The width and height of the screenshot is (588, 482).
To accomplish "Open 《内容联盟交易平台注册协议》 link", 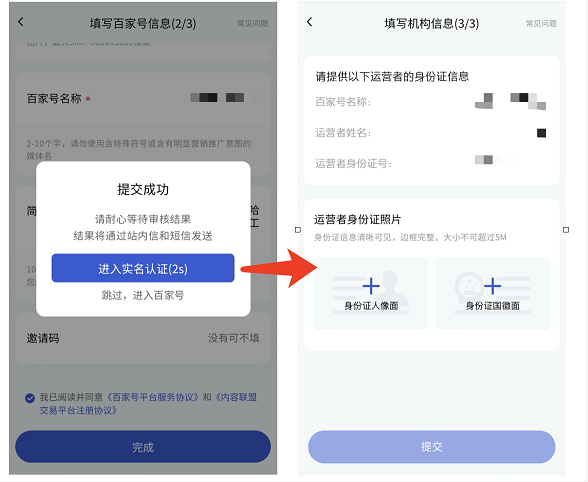I will (x=148, y=404).
